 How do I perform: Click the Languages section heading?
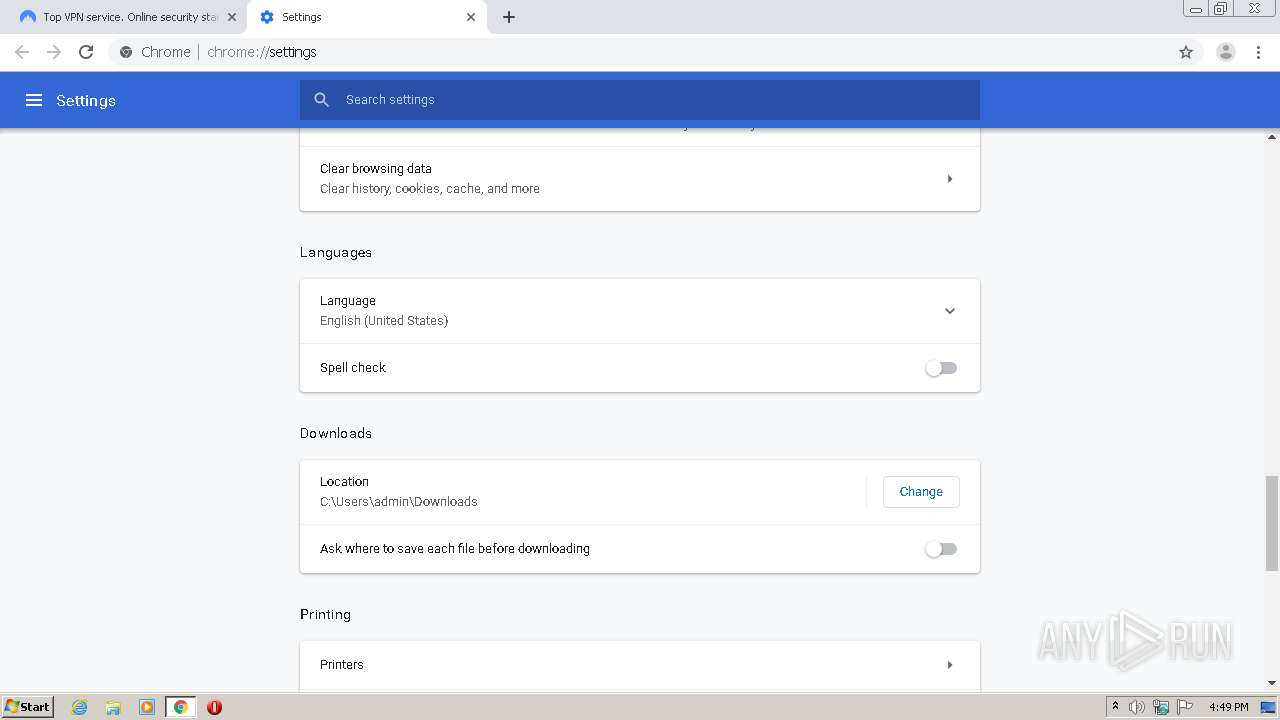[336, 252]
